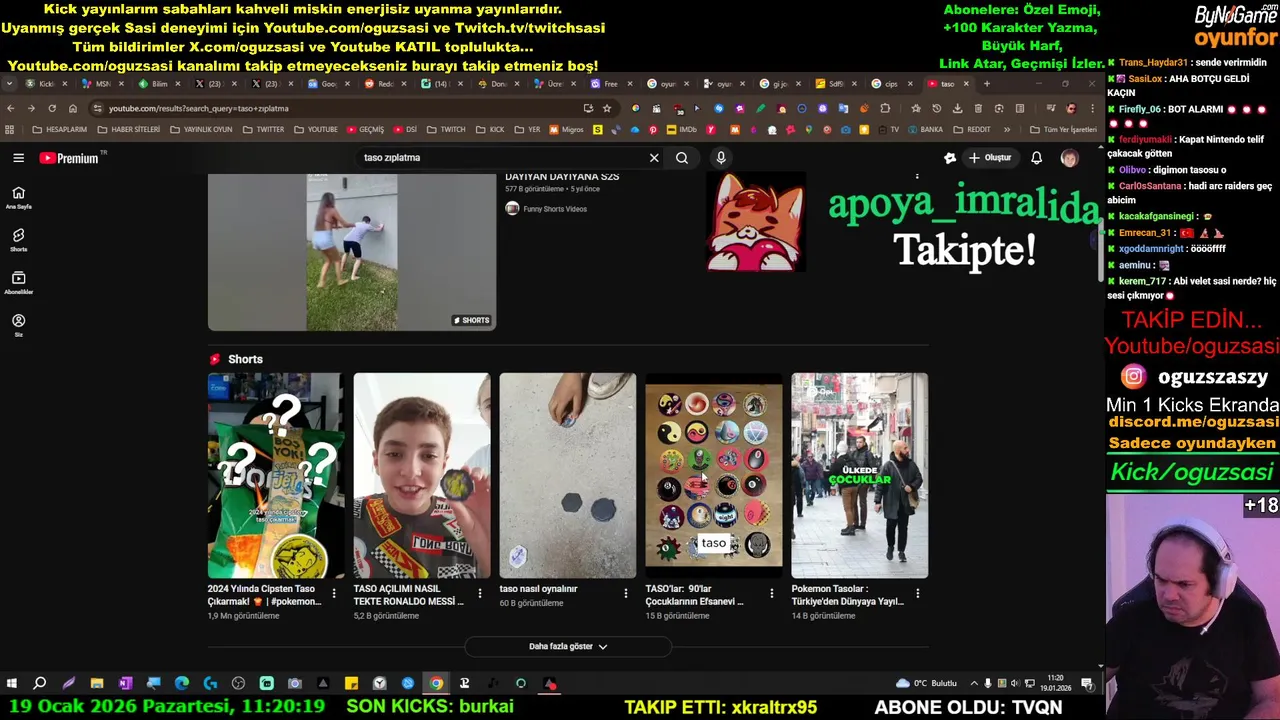Open the YouTube hamburger guide menu
This screenshot has width=1280, height=720.
[x=18, y=158]
